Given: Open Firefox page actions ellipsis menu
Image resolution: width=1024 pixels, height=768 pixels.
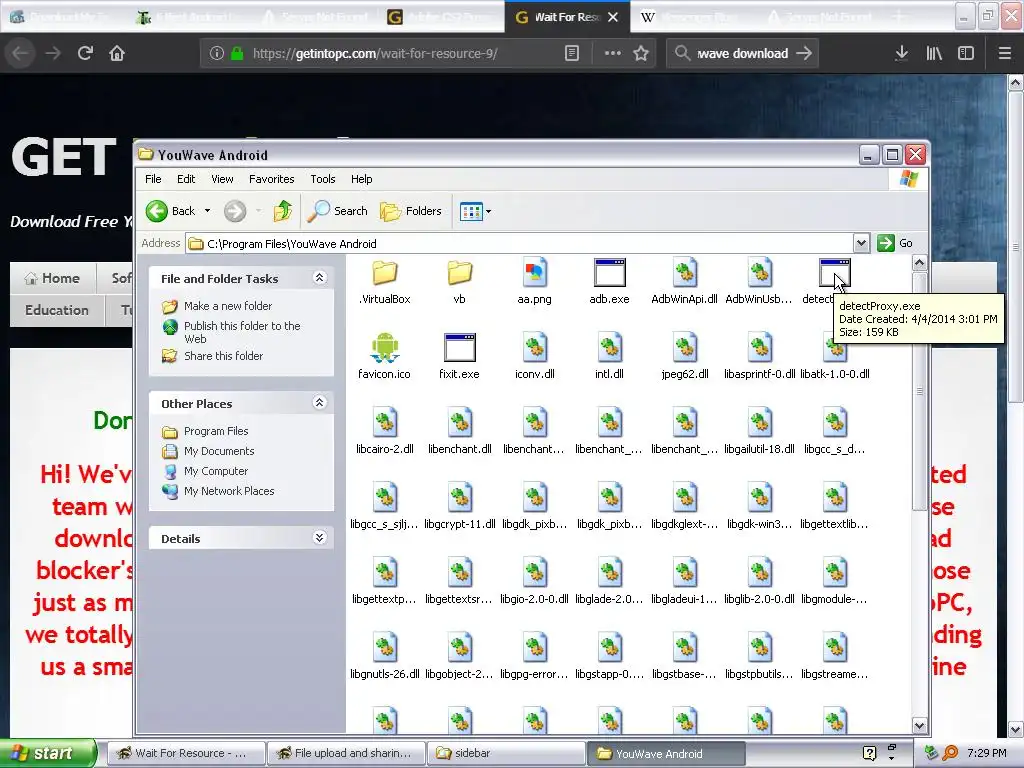Looking at the screenshot, I should click(x=613, y=53).
